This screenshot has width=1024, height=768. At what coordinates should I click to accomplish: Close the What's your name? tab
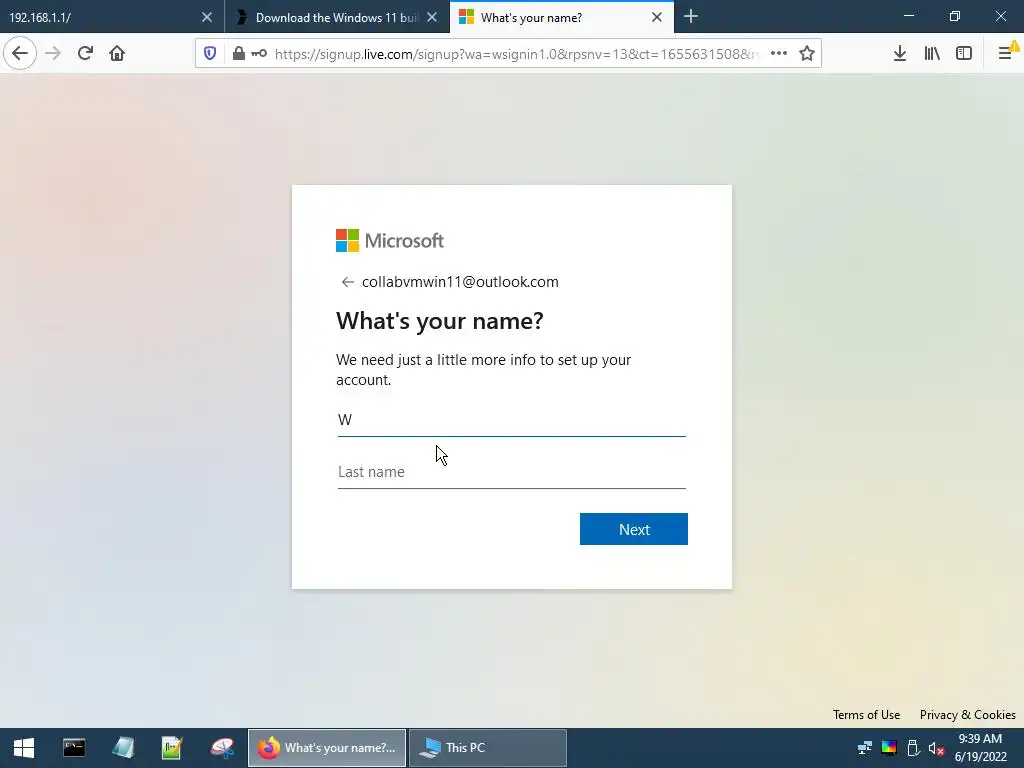(656, 18)
